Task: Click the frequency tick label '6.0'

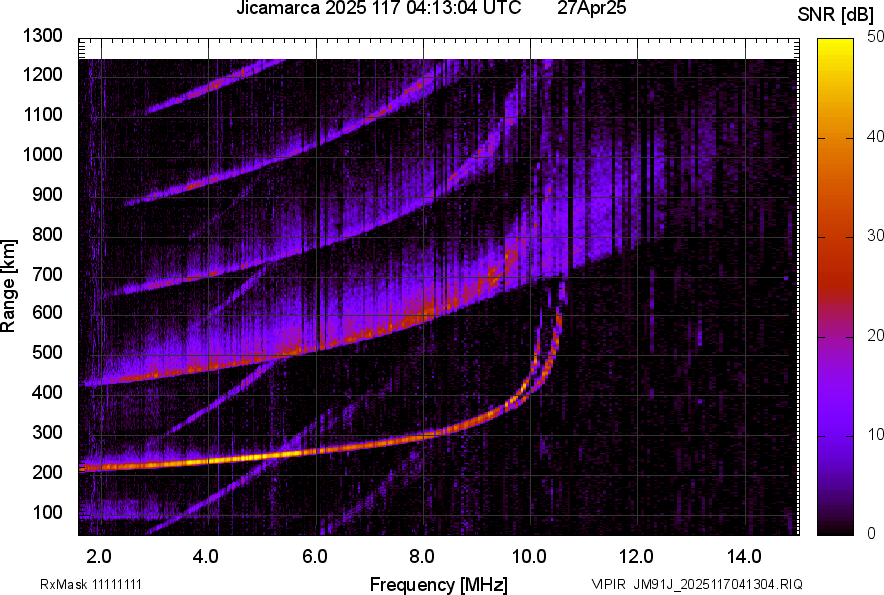Action: click(x=314, y=557)
